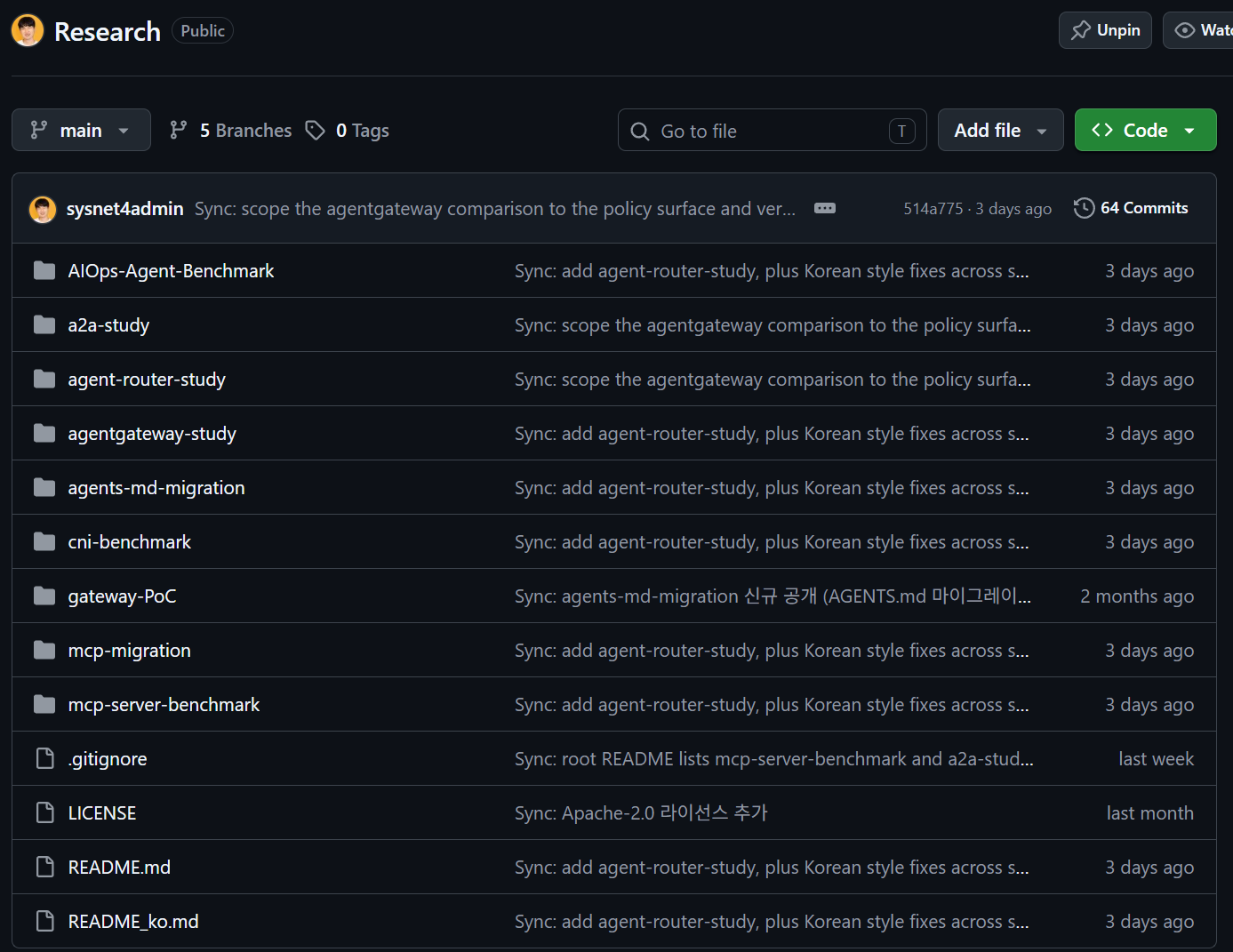1233x952 pixels.
Task: Click the README.md file icon
Action: click(44, 867)
